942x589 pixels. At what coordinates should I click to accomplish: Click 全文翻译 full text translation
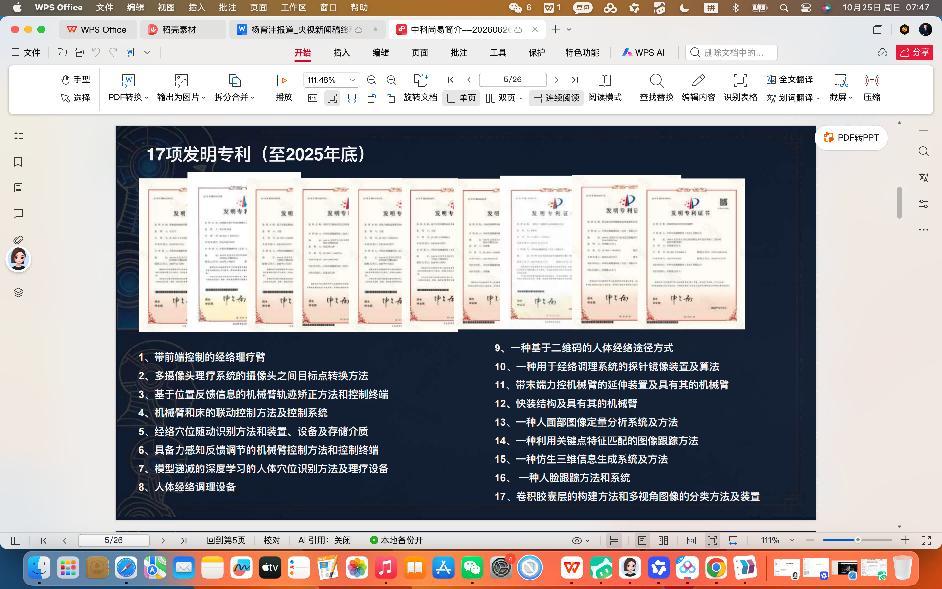(790, 79)
